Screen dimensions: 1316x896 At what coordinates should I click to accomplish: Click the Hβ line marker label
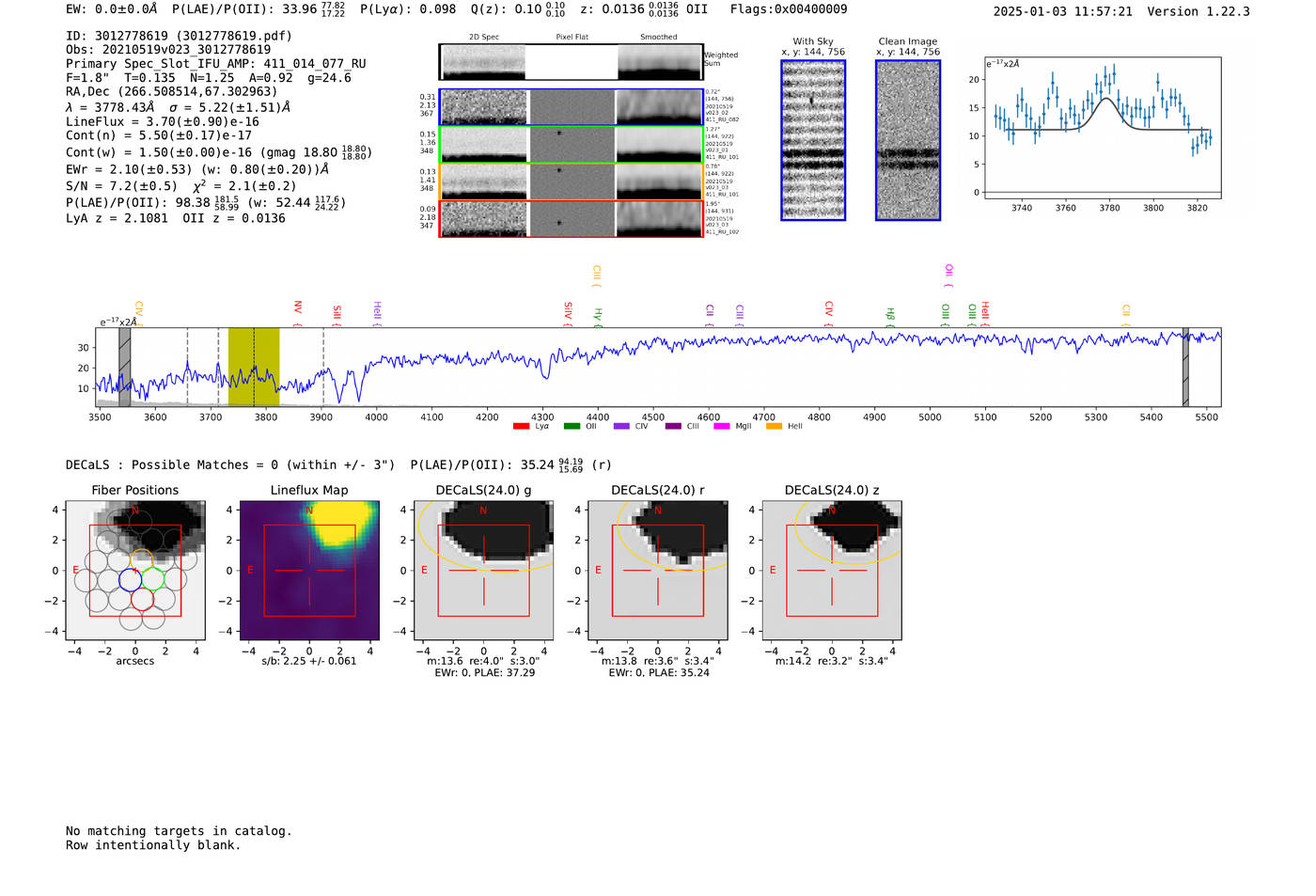click(x=890, y=316)
